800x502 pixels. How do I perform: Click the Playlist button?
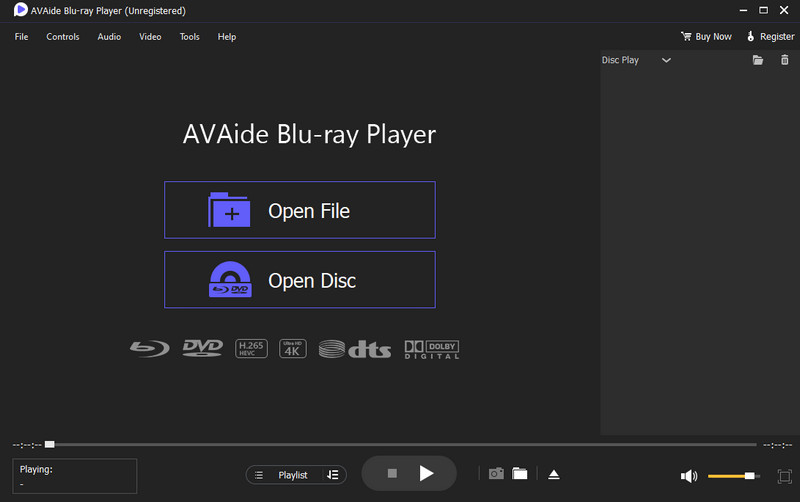(x=293, y=475)
